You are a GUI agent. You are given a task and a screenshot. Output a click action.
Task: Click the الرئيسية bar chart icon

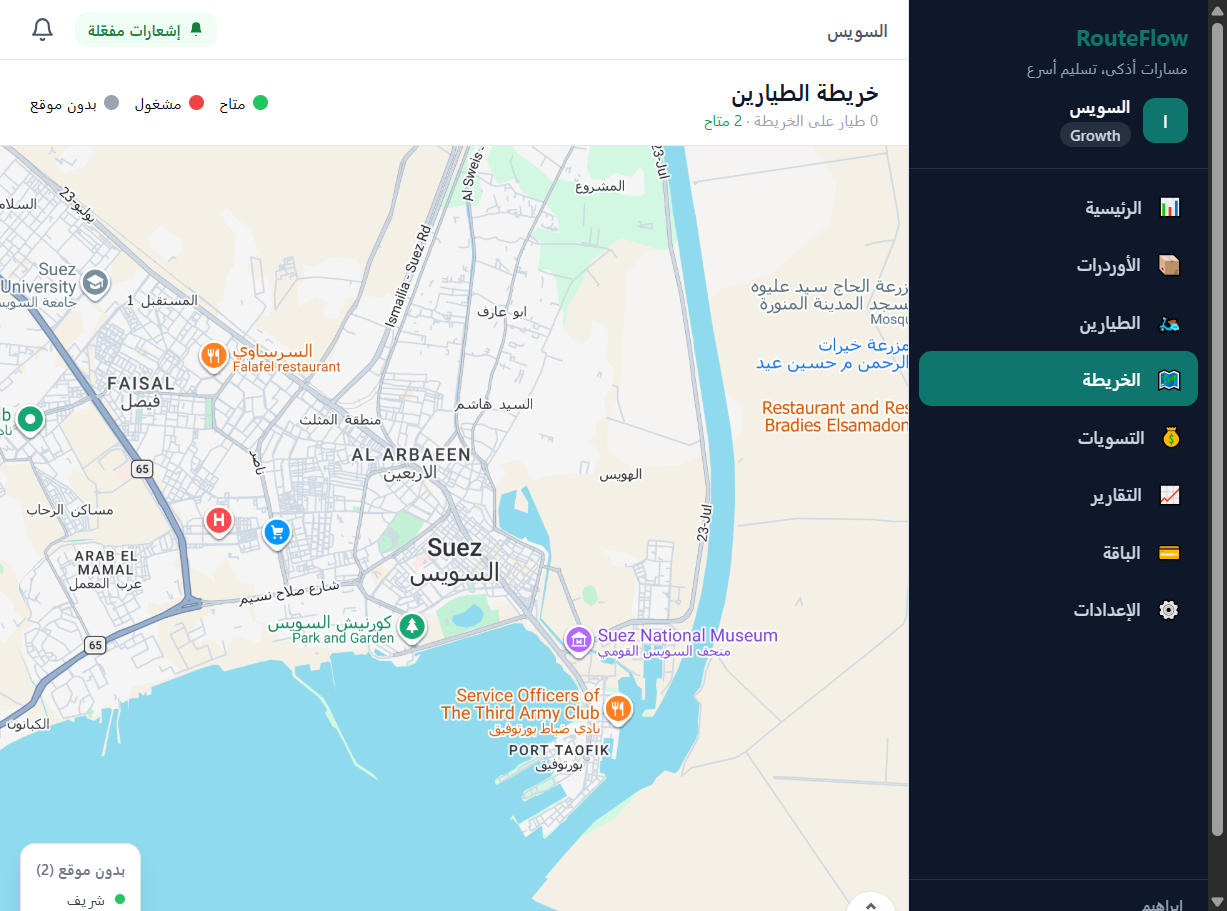click(x=1169, y=208)
